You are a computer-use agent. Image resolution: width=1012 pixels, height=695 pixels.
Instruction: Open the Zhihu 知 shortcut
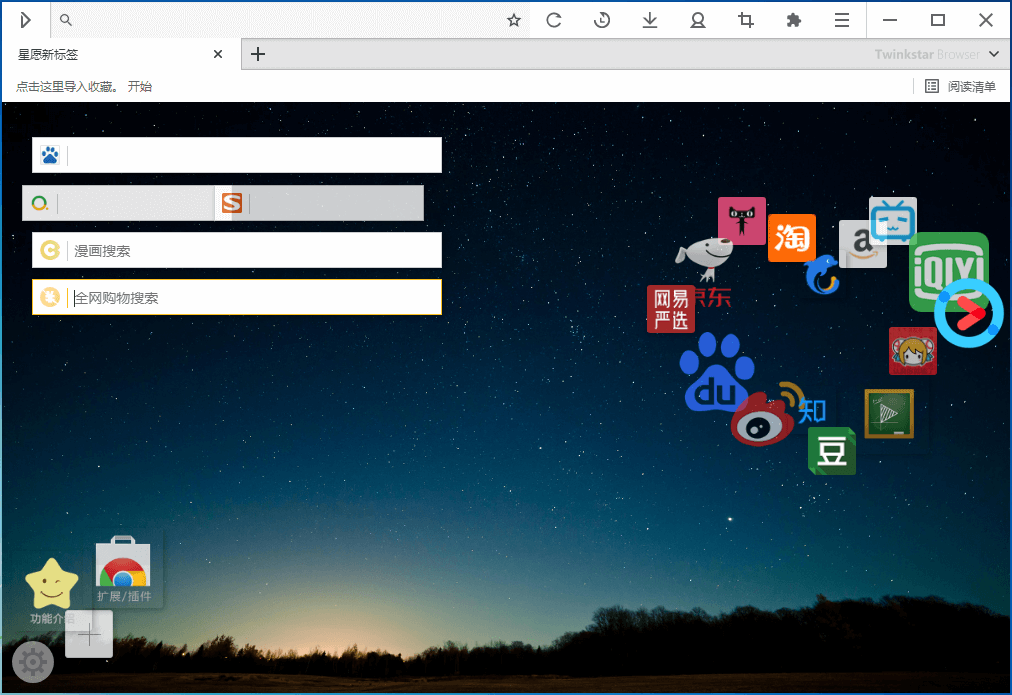[813, 410]
